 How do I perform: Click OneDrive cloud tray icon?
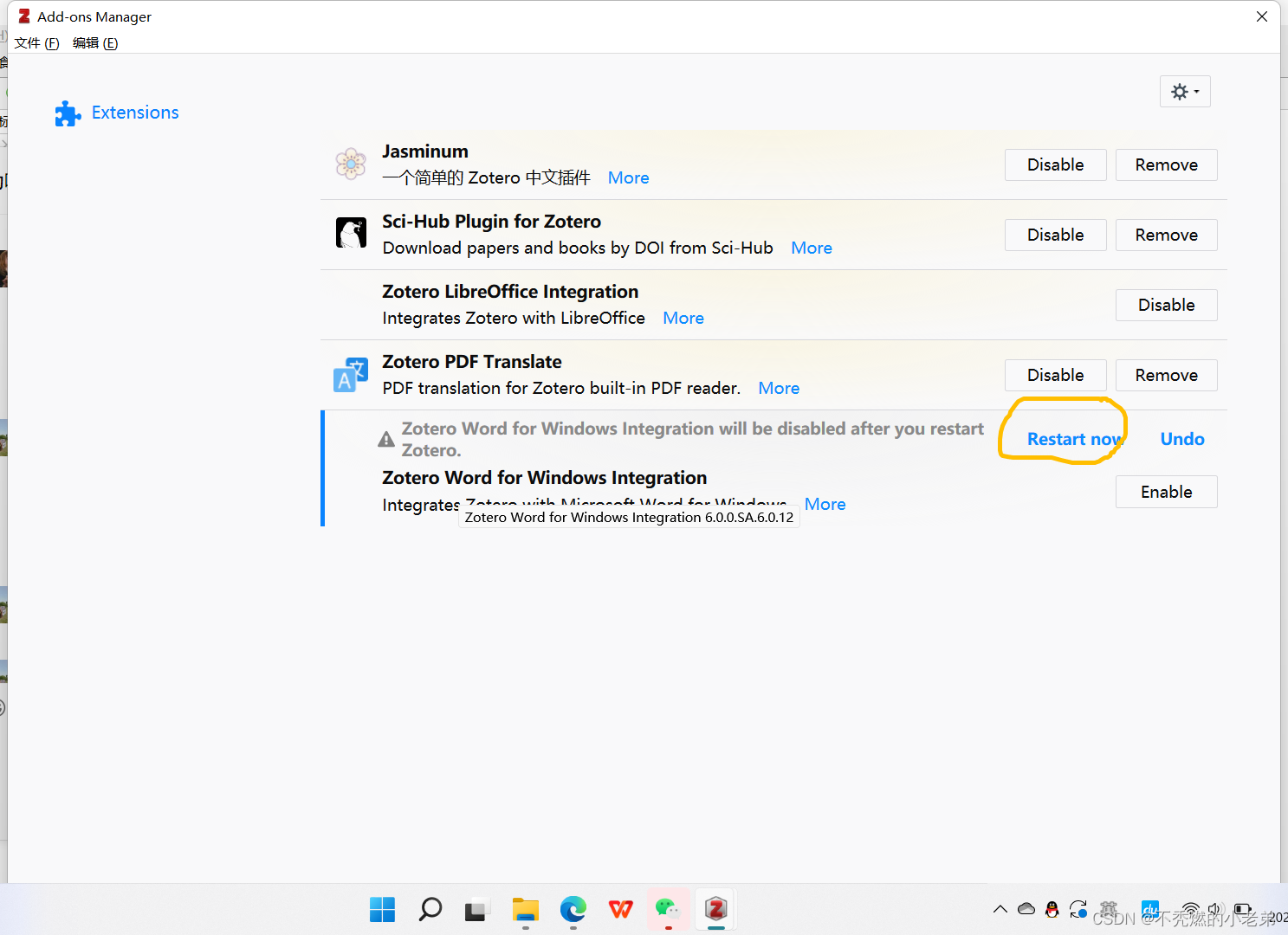(1026, 909)
